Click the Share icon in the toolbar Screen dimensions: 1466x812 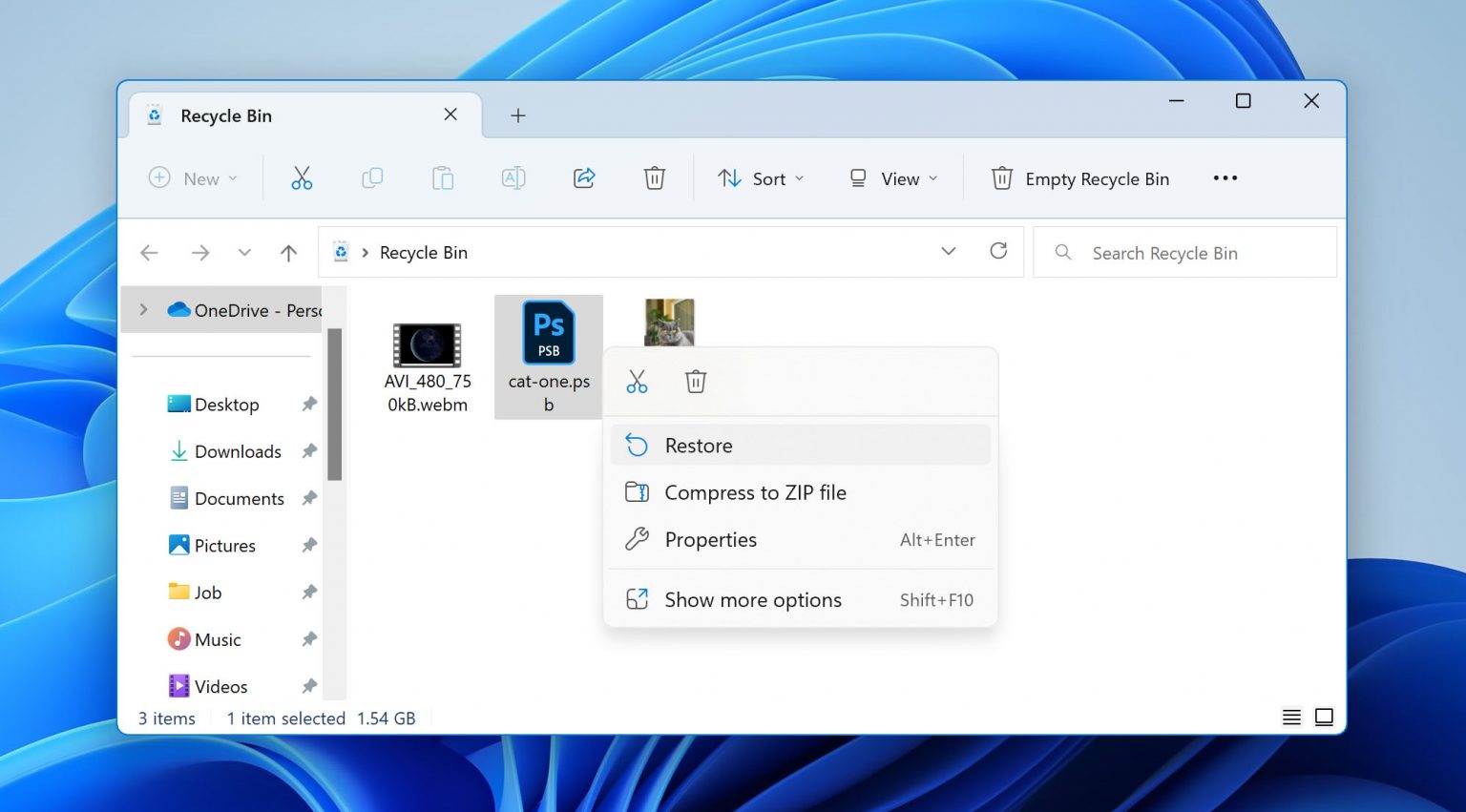coord(584,177)
